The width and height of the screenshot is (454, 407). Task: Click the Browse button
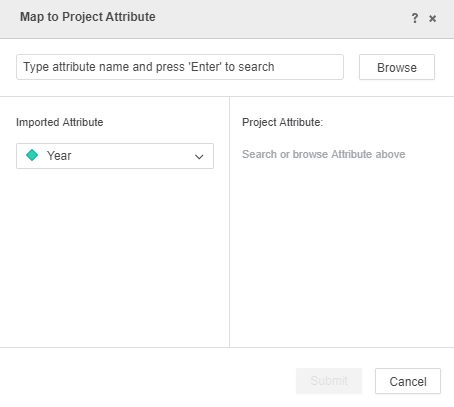(397, 67)
